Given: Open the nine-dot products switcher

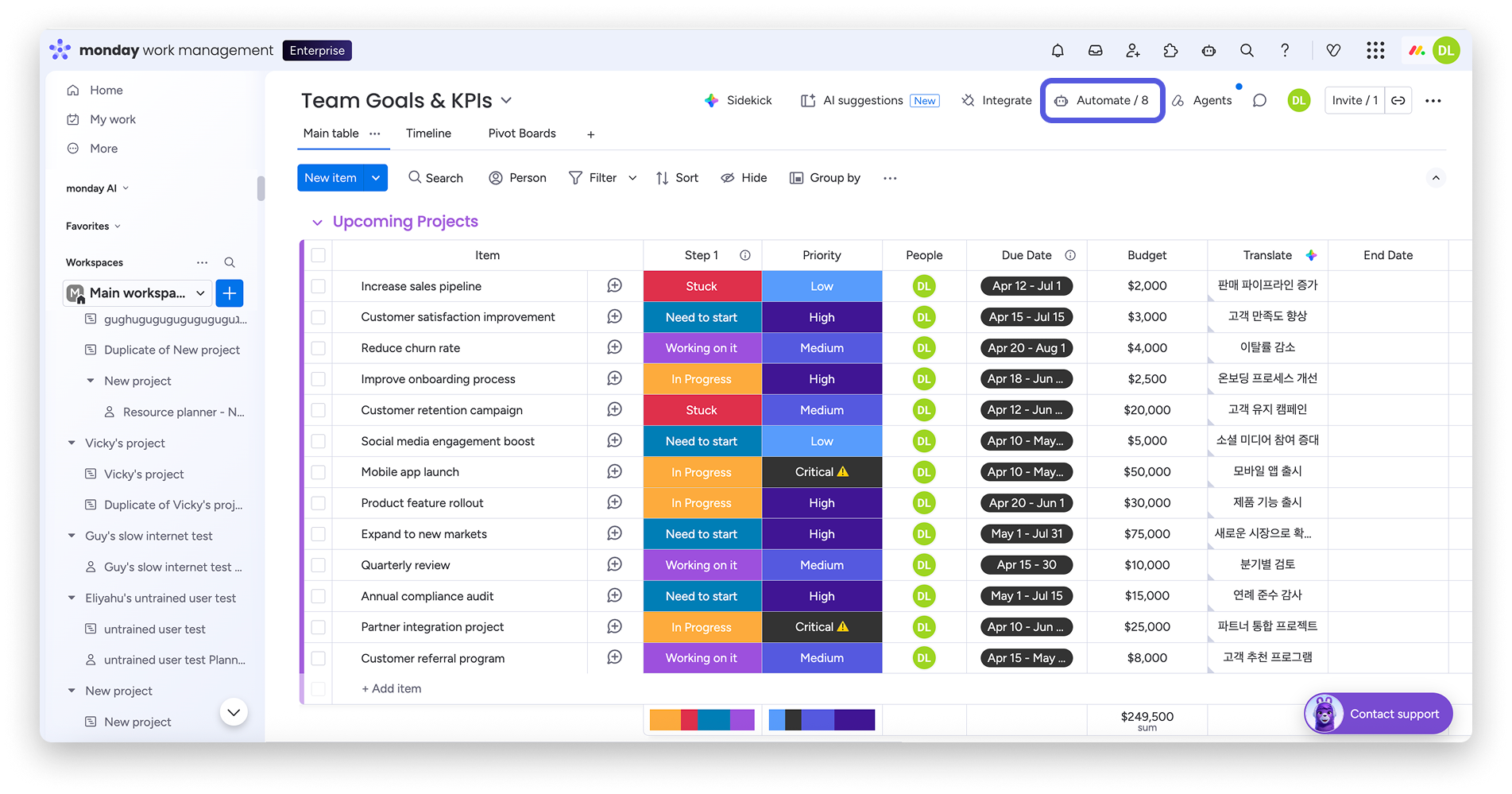Looking at the screenshot, I should 1375,51.
